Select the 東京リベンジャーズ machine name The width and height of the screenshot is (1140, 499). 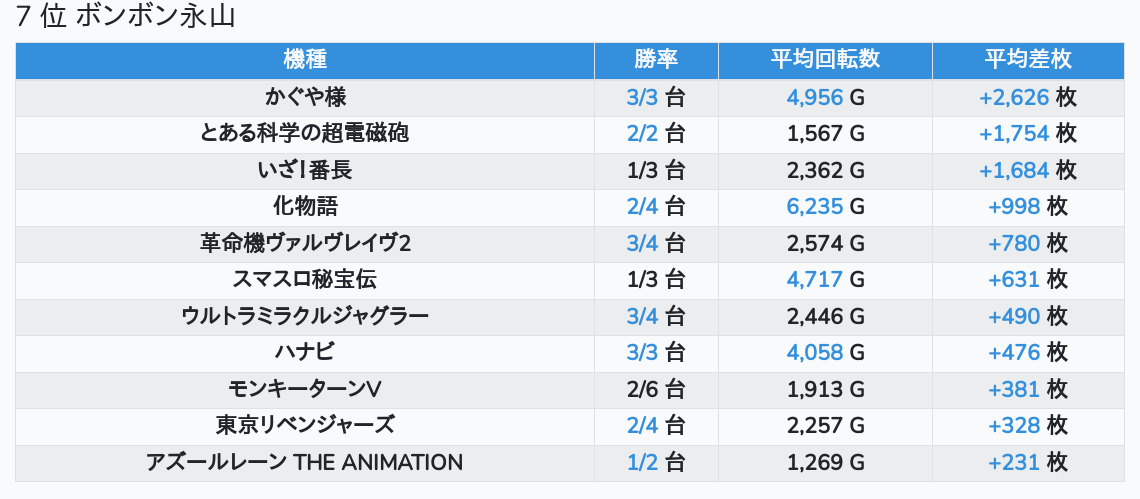click(305, 425)
